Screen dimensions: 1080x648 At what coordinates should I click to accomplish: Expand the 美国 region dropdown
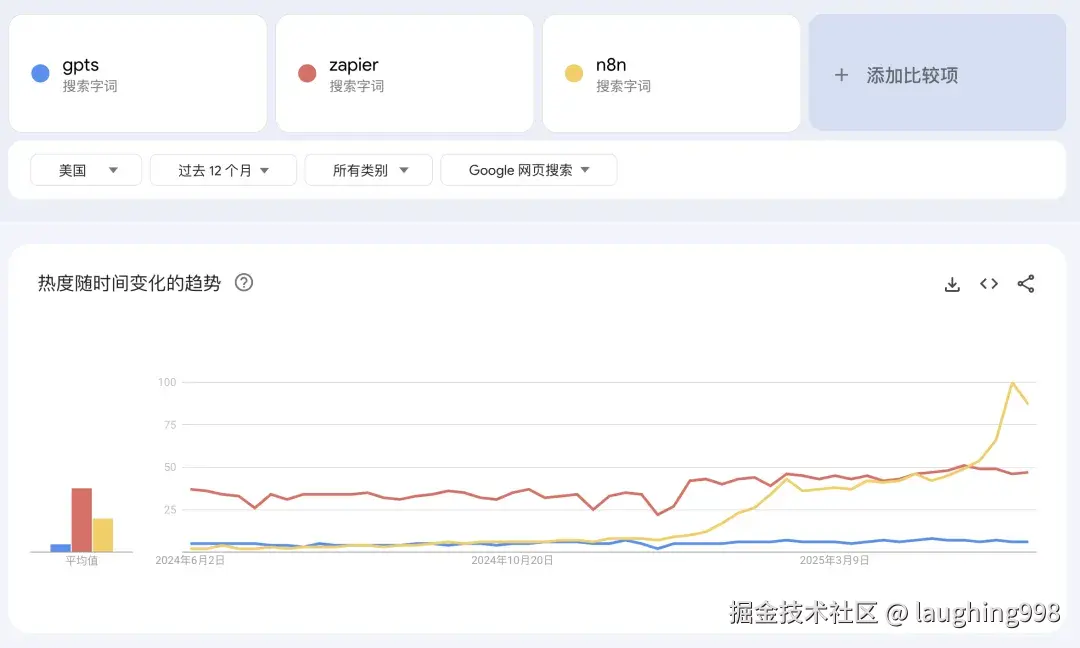pos(85,170)
